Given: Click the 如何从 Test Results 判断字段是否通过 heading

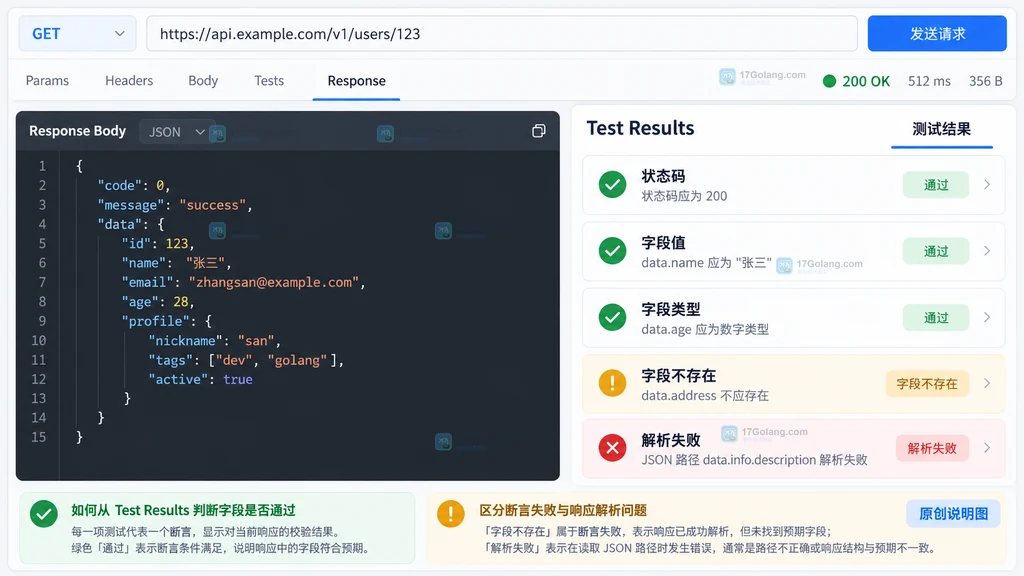Looking at the screenshot, I should [x=184, y=510].
